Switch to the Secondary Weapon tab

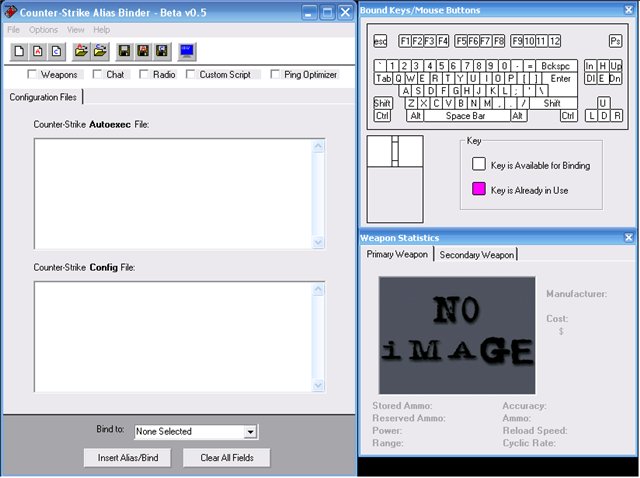[x=476, y=255]
